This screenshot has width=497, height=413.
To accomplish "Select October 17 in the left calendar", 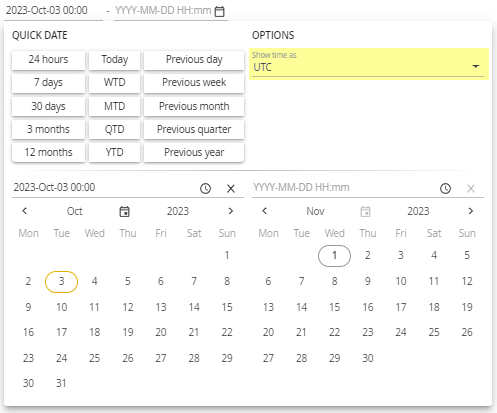I will click(x=61, y=332).
